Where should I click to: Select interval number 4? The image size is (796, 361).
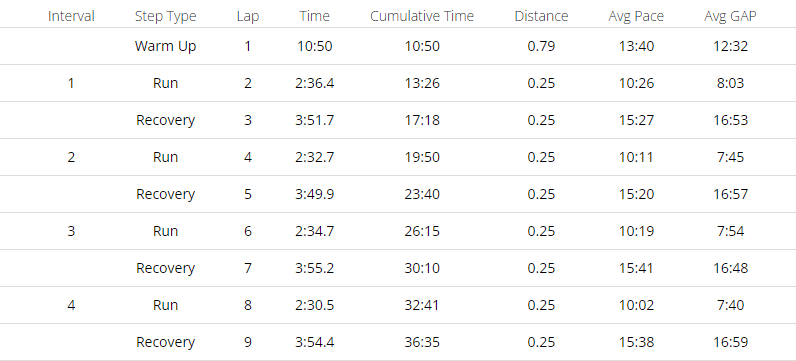coord(71,306)
